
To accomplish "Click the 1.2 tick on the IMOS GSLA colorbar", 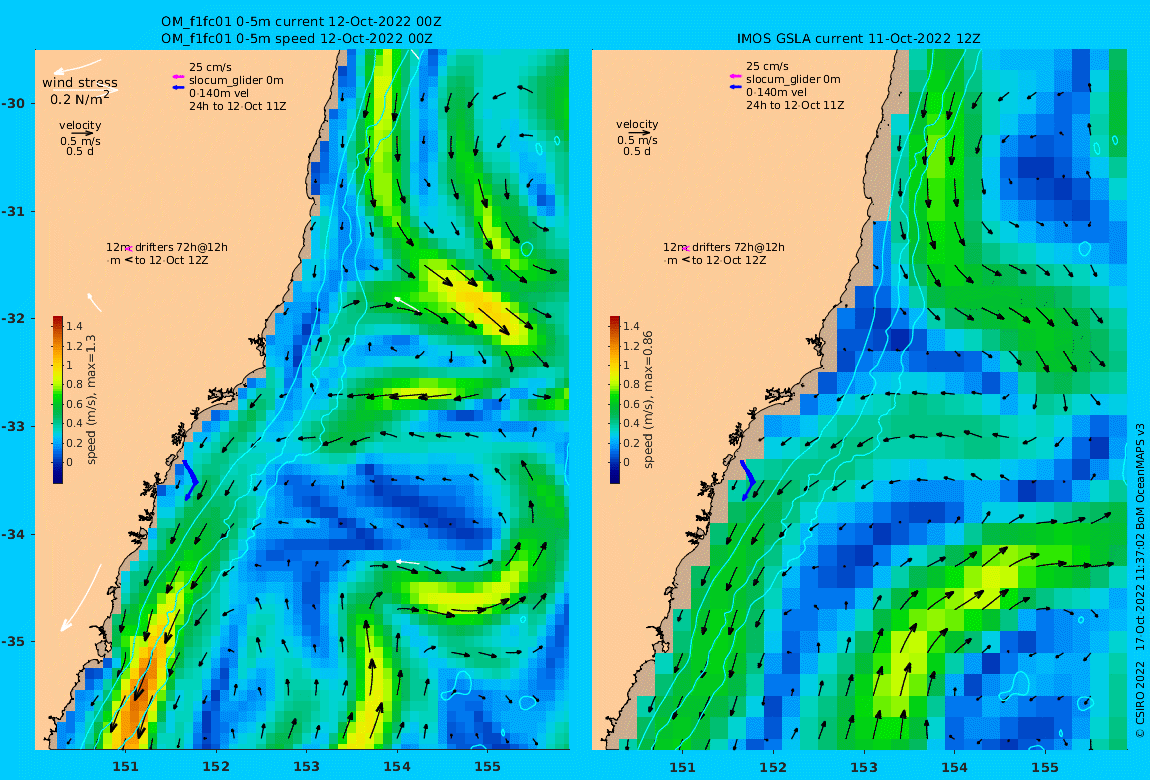I will pos(631,345).
